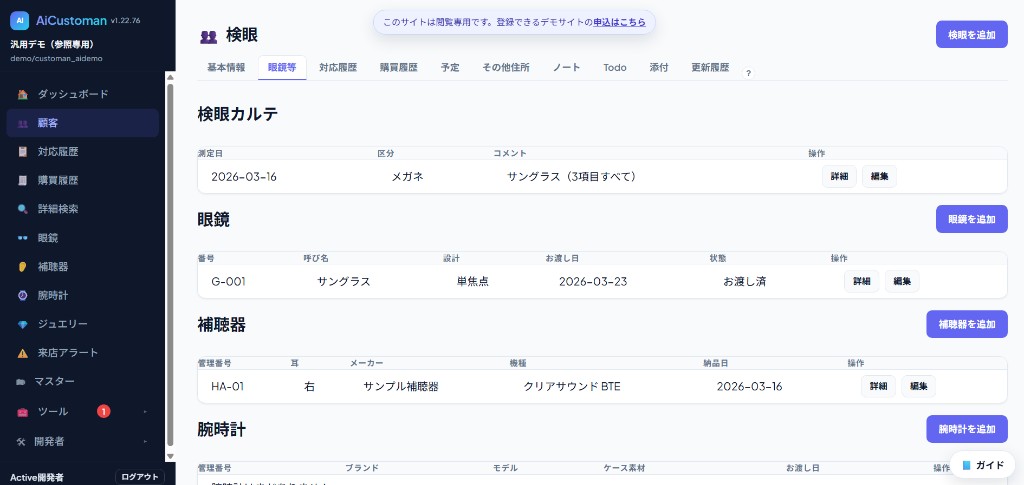Click the ログアウト button
Image resolution: width=1024 pixels, height=485 pixels.
point(140,477)
